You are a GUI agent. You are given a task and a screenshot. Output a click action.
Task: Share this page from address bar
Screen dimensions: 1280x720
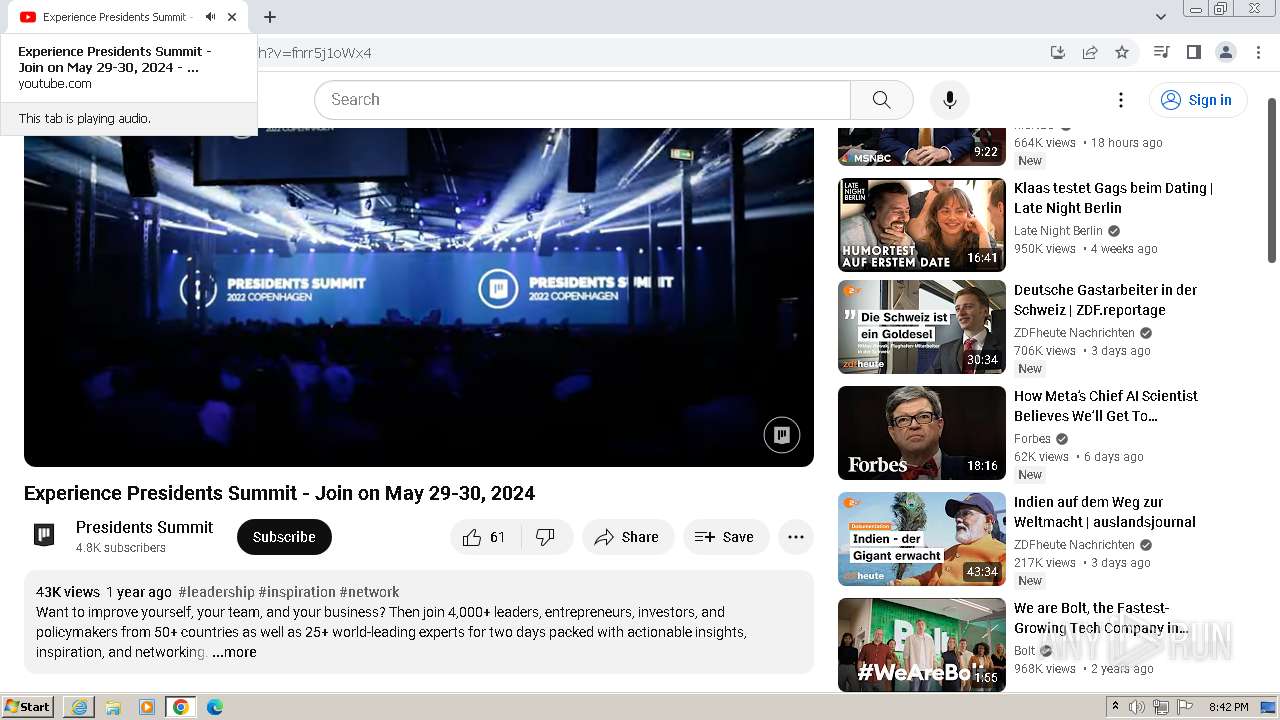tap(1090, 53)
